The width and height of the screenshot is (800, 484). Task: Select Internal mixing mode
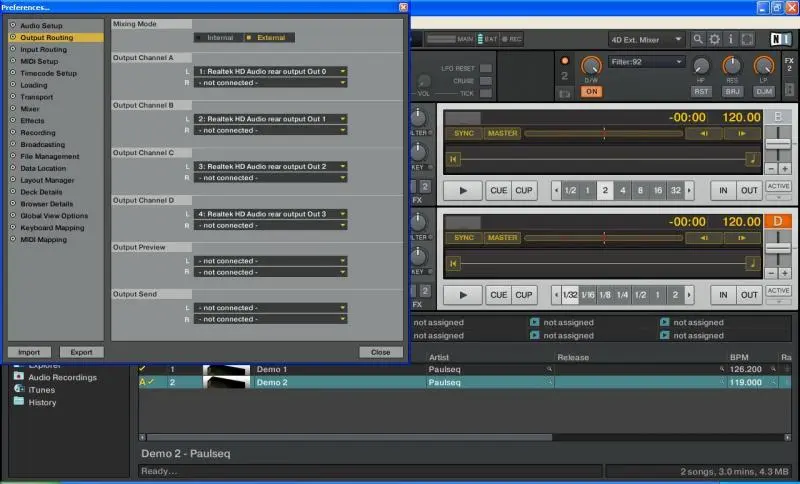click(218, 37)
